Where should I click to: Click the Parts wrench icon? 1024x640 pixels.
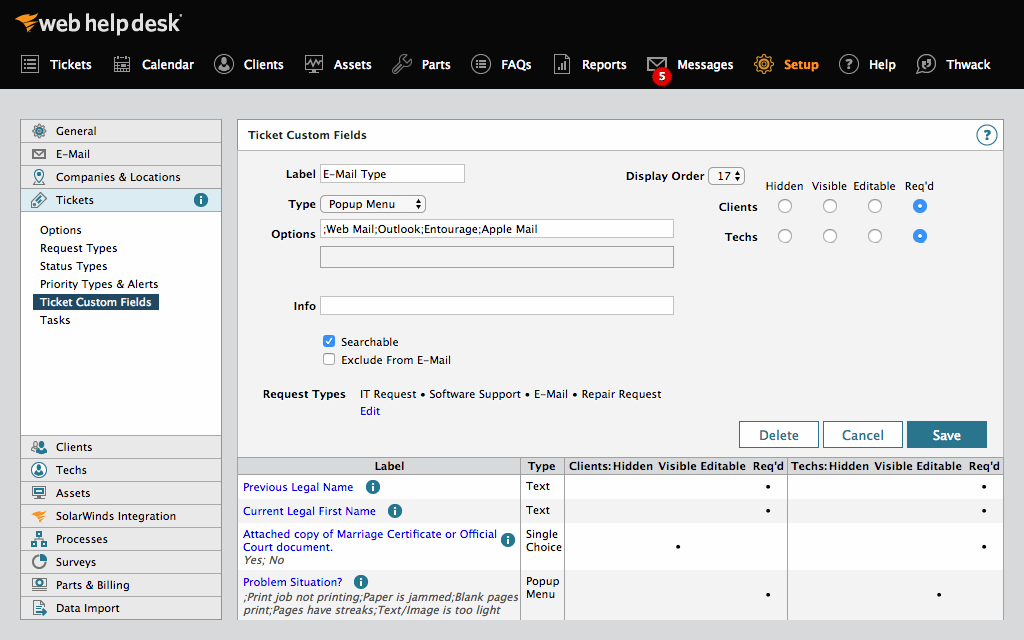[x=401, y=64]
